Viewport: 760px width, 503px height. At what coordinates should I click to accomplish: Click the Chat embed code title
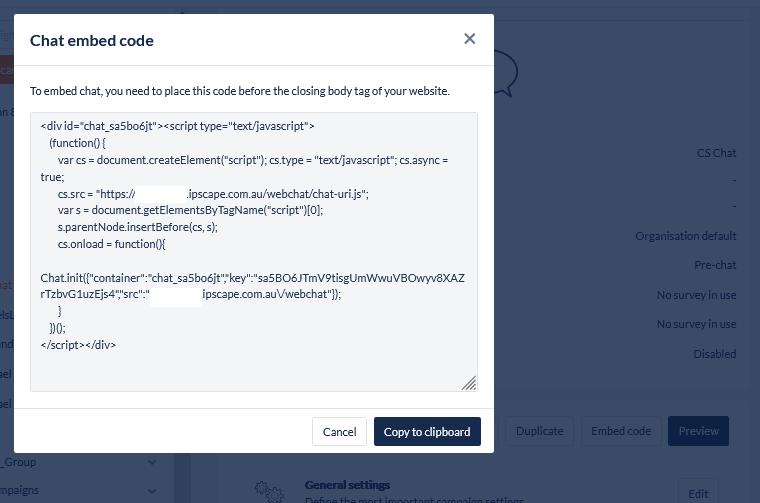[92, 41]
